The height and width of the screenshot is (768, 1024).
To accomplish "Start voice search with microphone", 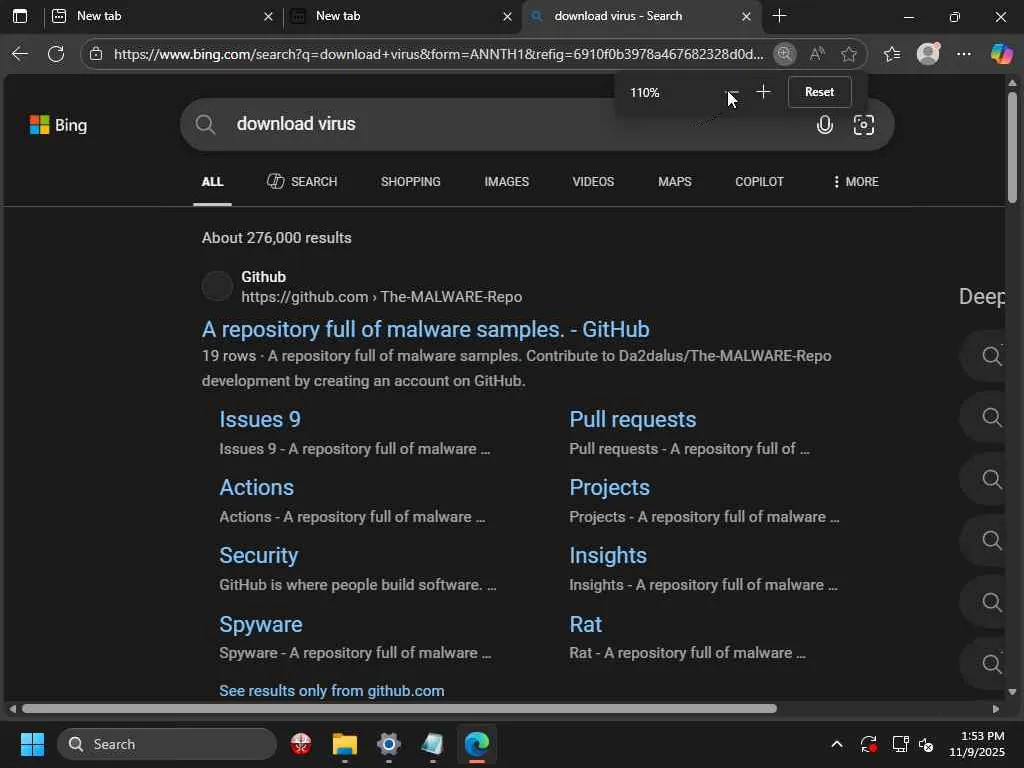I will click(x=825, y=124).
